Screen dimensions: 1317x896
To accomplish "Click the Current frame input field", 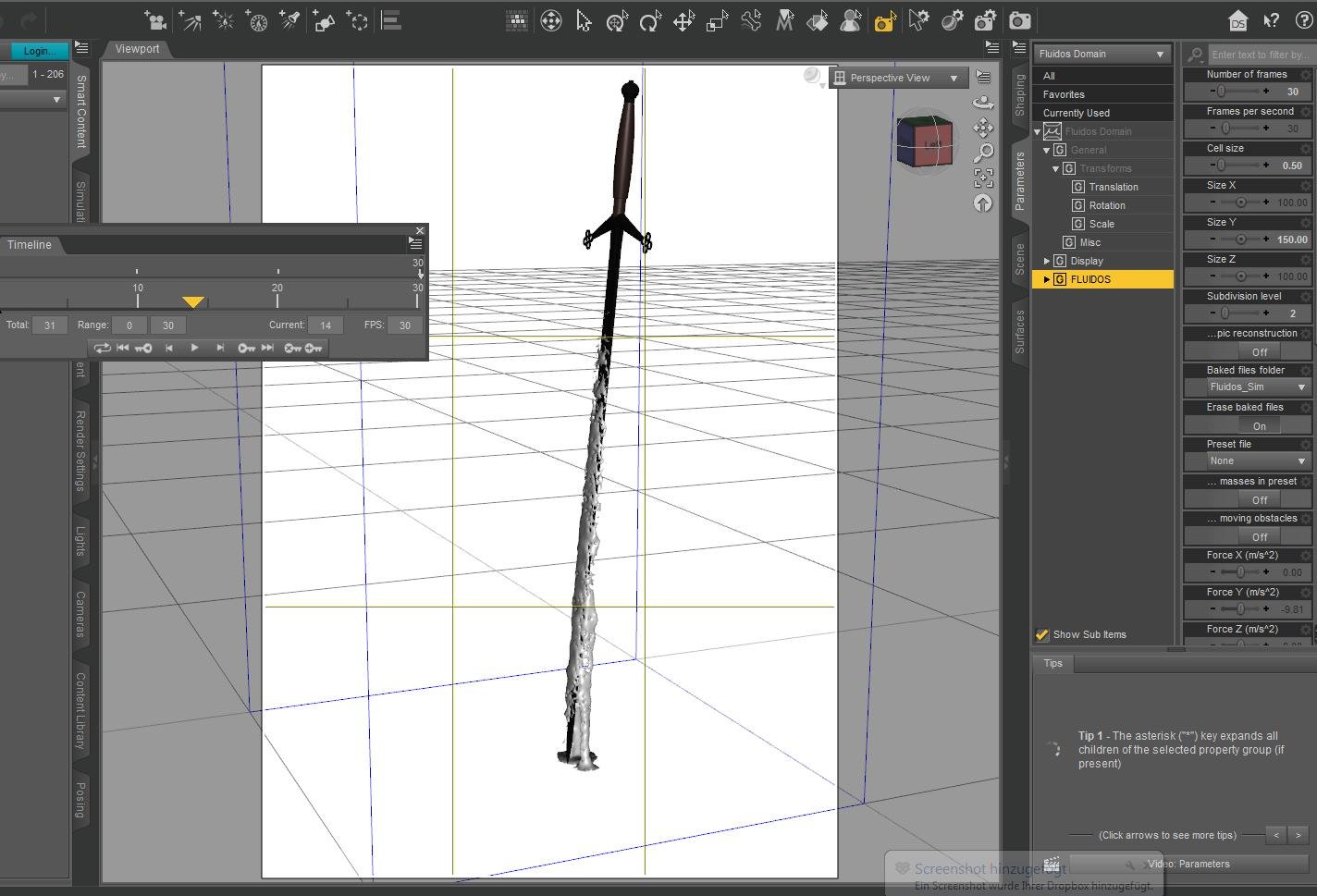I will 325,325.
